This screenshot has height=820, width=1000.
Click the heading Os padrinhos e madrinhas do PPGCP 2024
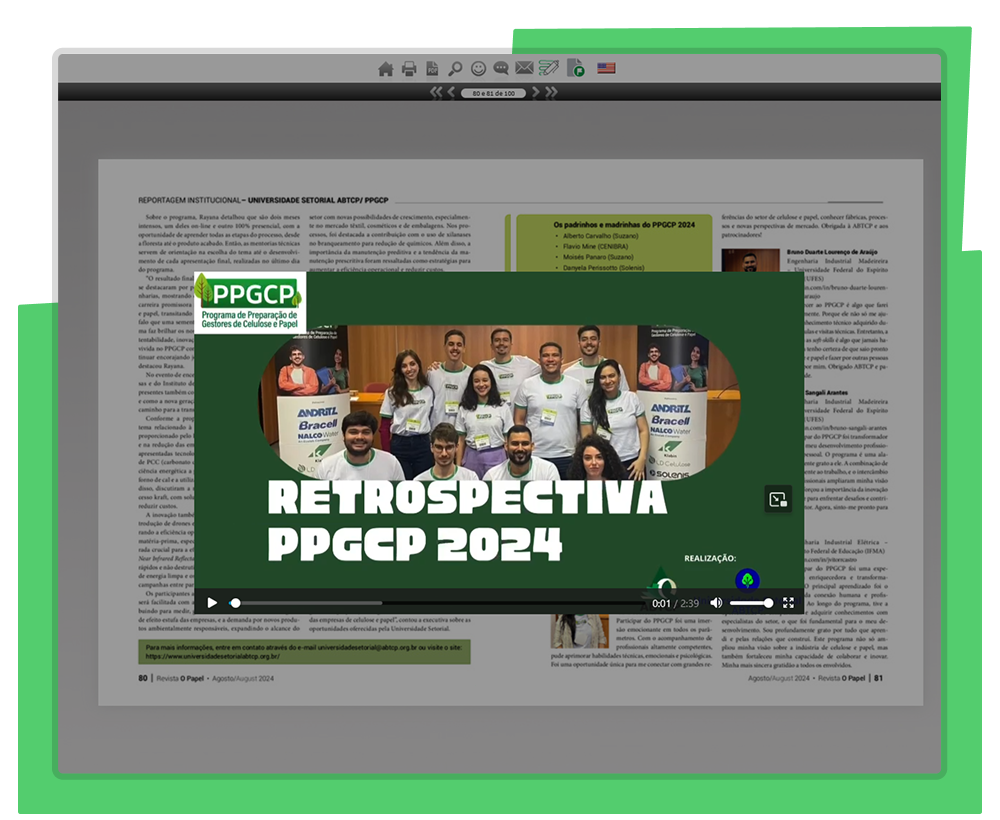tap(624, 224)
